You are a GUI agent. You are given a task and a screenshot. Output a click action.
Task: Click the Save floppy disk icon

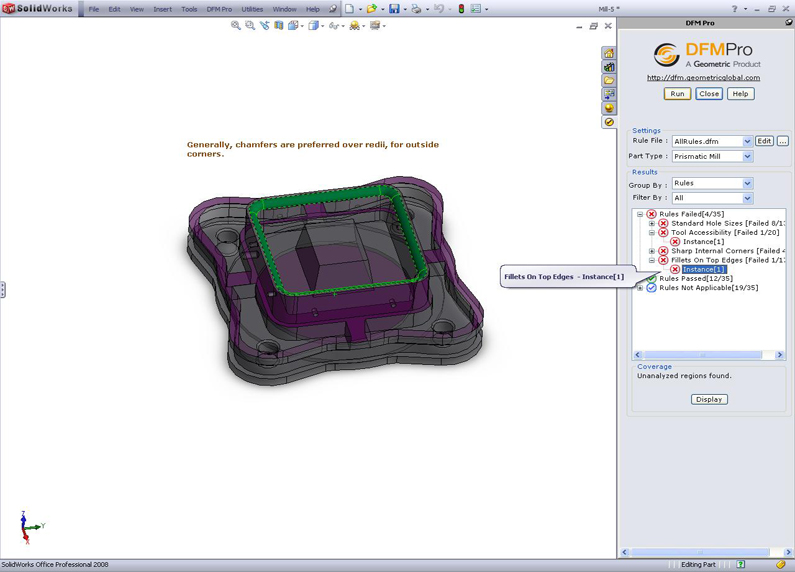(x=394, y=9)
